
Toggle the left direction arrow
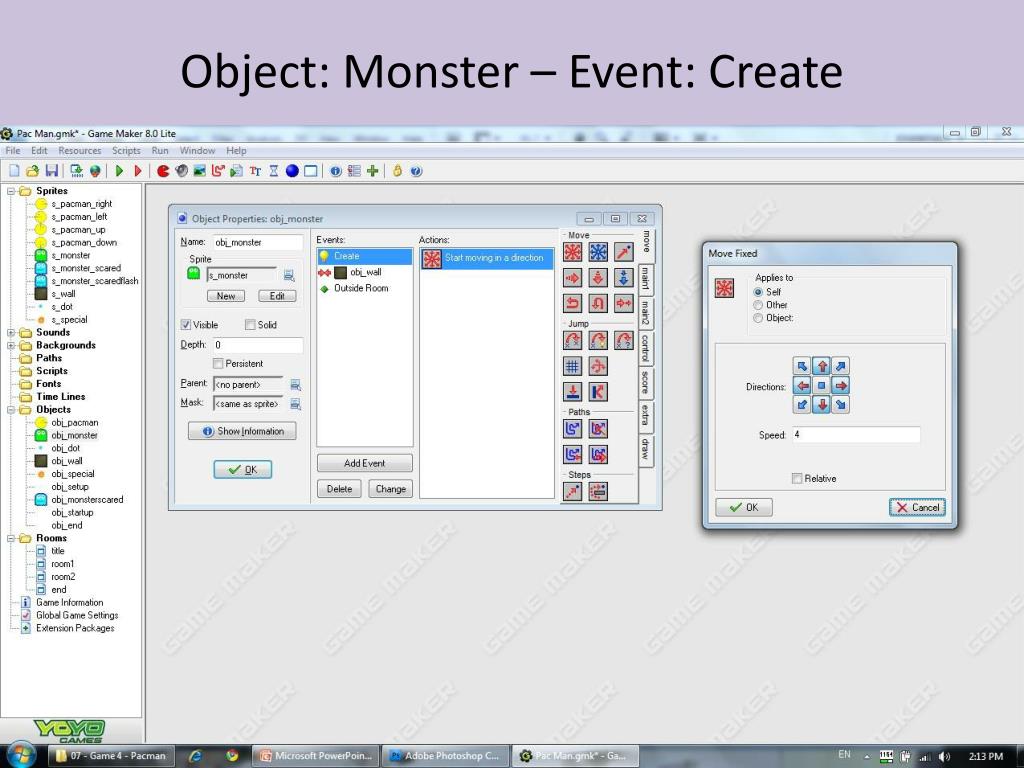pos(802,385)
